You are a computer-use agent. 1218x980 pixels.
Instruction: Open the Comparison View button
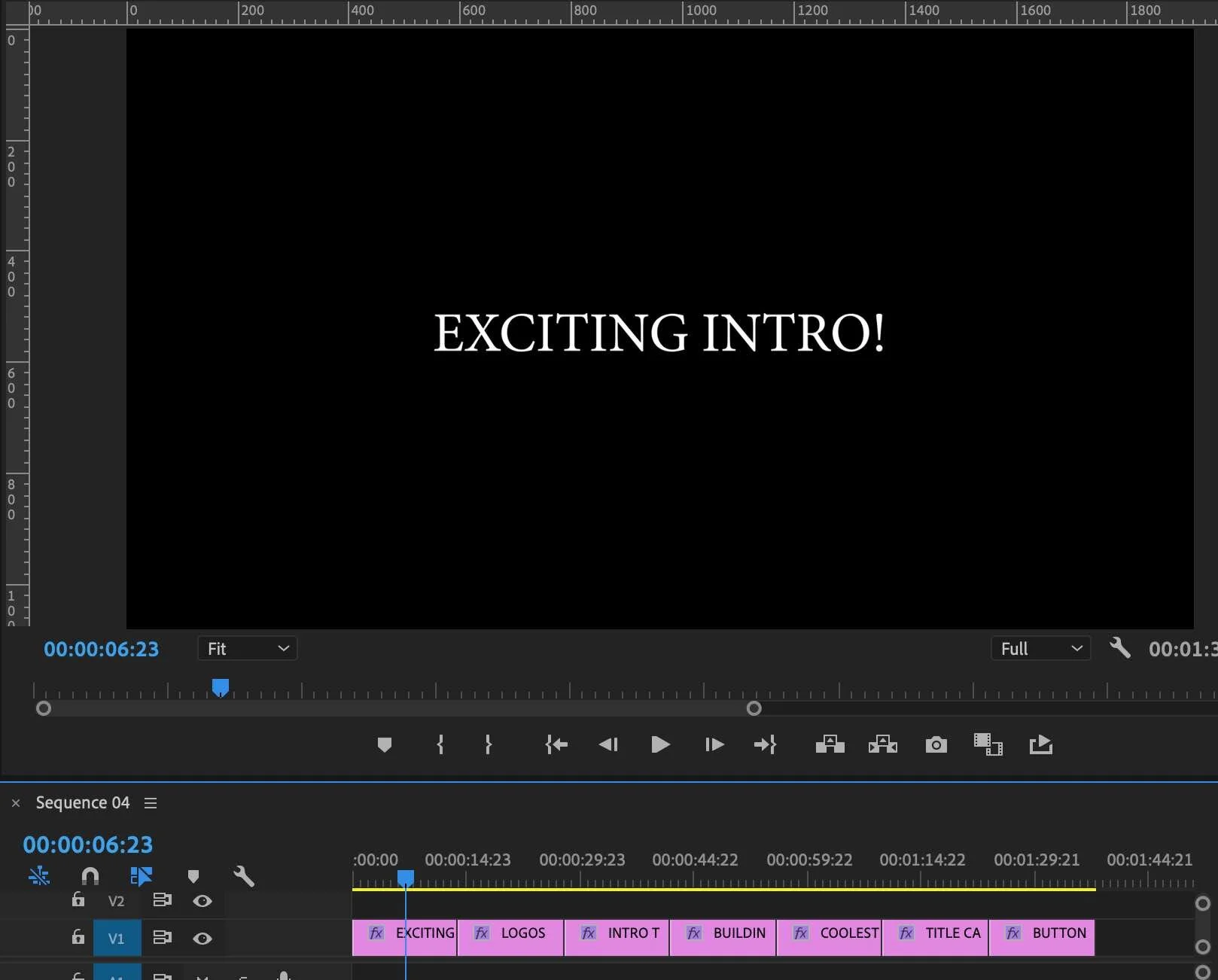point(988,745)
